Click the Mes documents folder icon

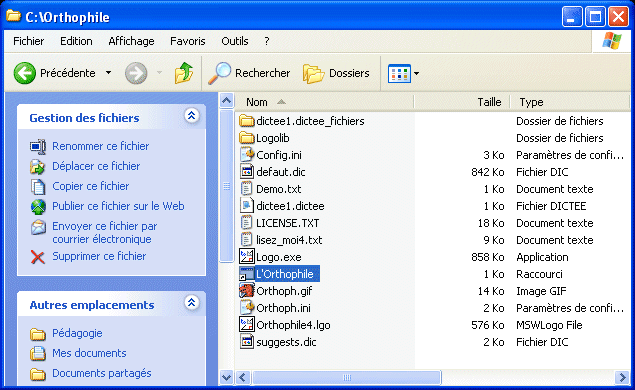click(x=38, y=354)
